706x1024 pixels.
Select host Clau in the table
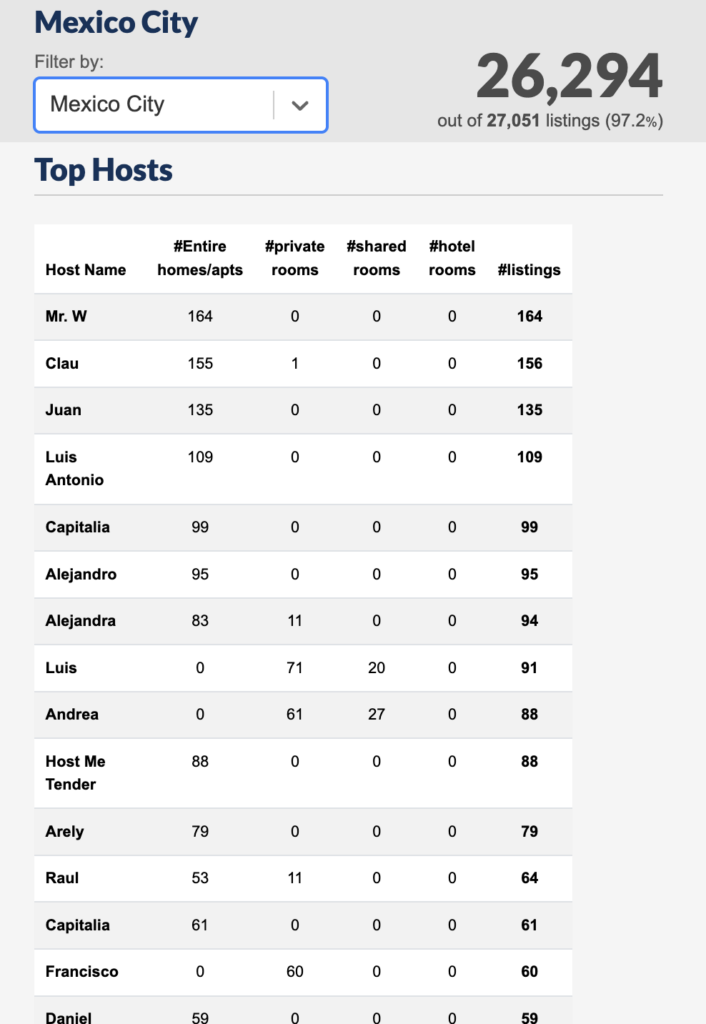pos(62,363)
